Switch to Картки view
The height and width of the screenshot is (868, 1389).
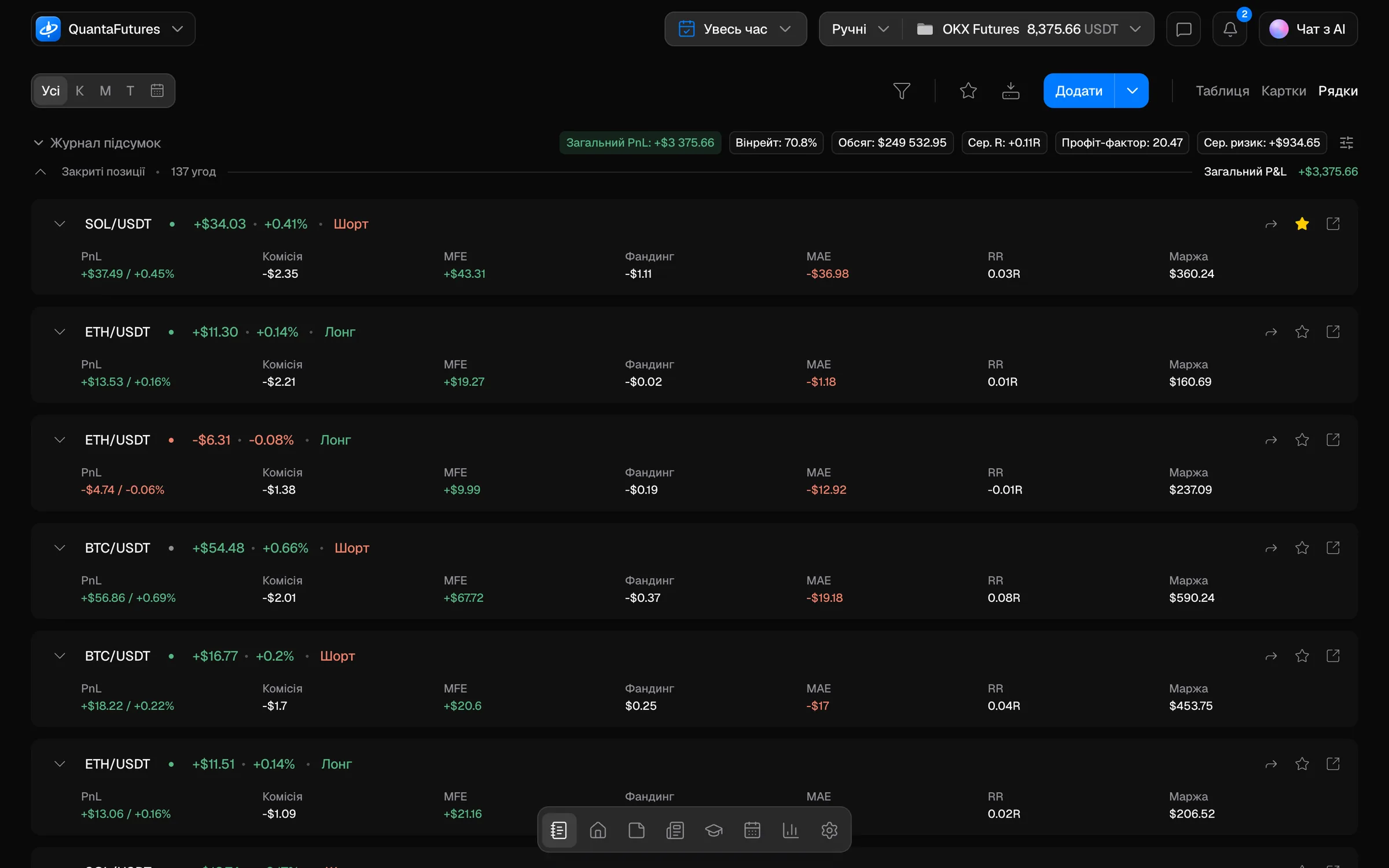point(1284,91)
